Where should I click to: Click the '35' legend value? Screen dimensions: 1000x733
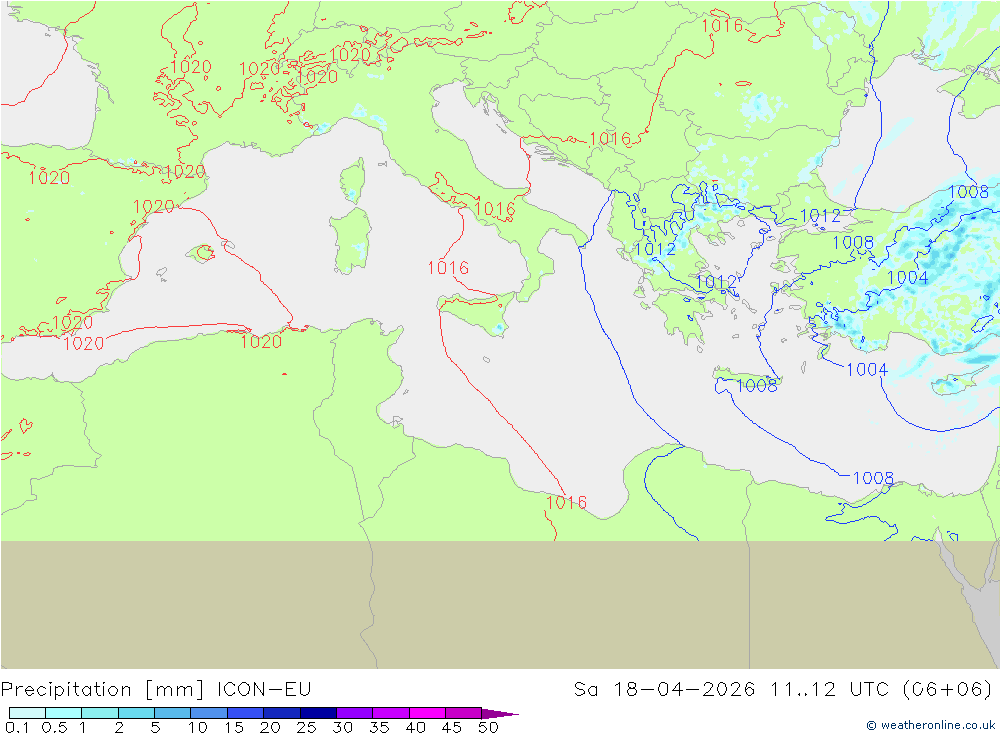click(379, 727)
